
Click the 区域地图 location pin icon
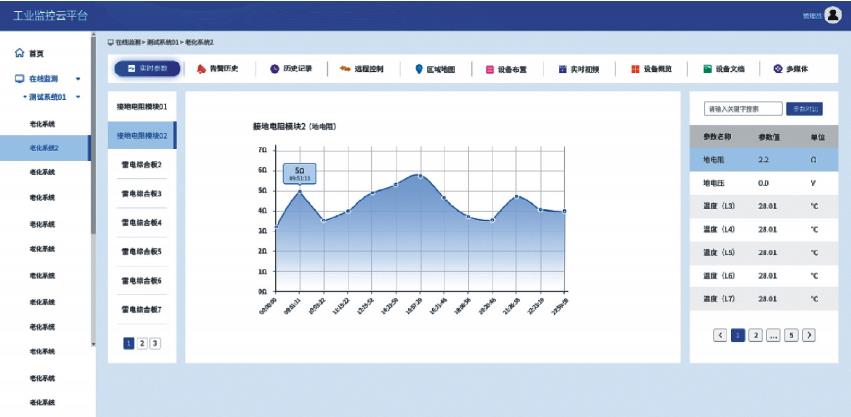(418, 69)
